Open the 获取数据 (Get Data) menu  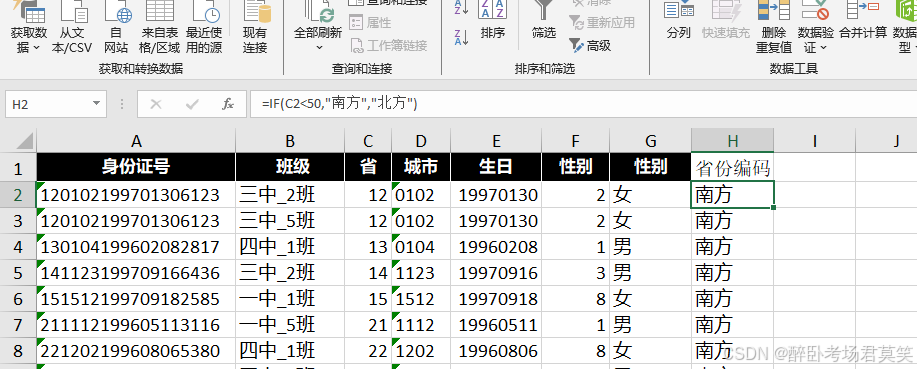tap(29, 28)
